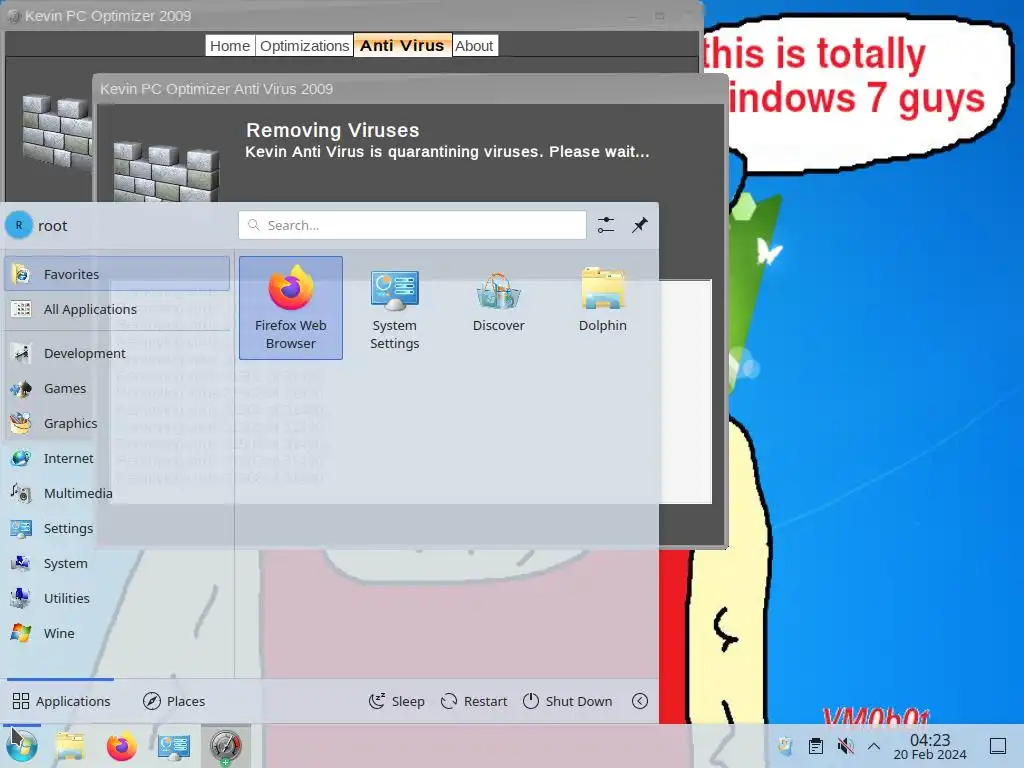This screenshot has width=1024, height=768.
Task: Open Dolphin file manager from favorites
Action: click(x=602, y=308)
